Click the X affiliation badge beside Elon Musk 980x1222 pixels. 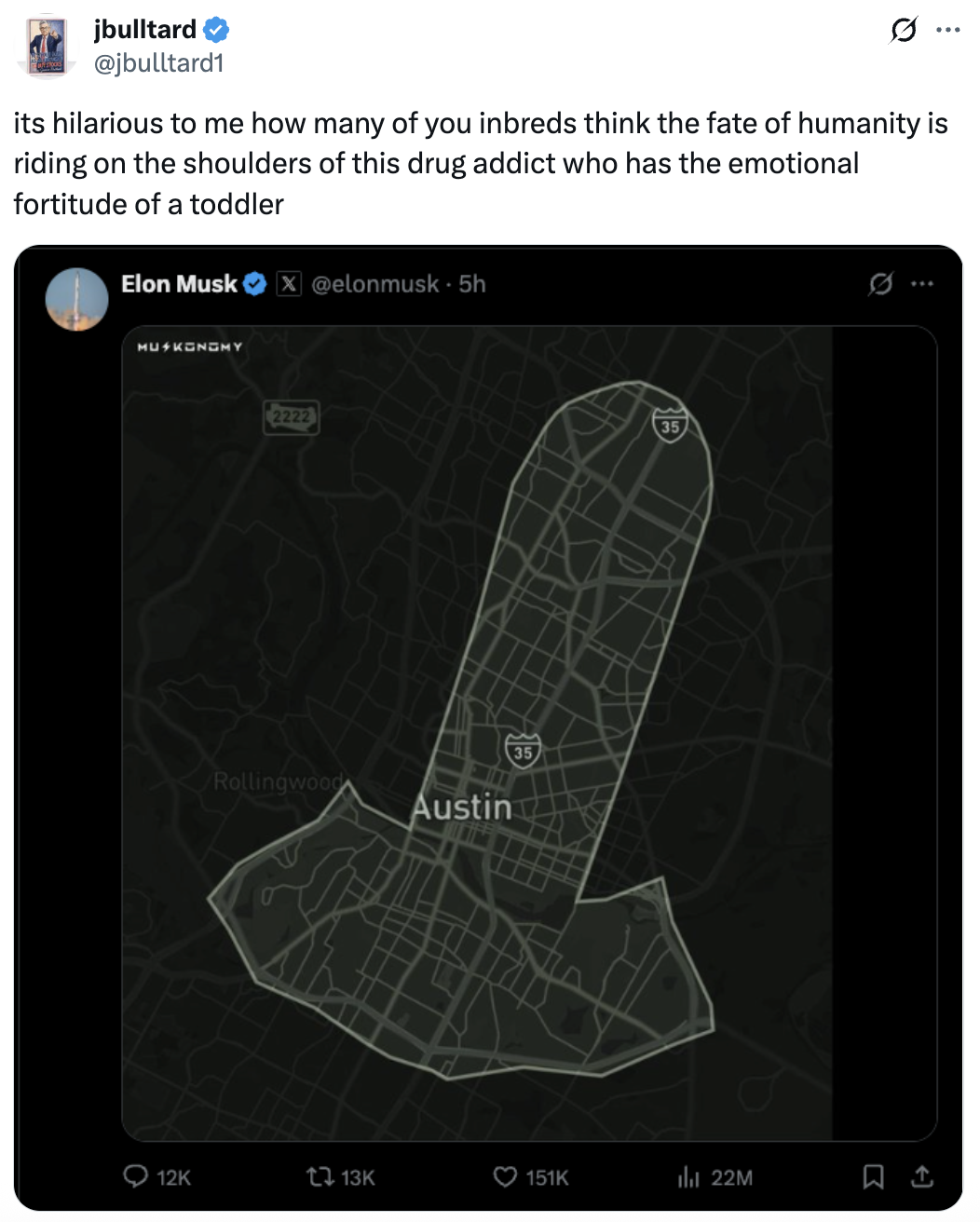tap(289, 284)
